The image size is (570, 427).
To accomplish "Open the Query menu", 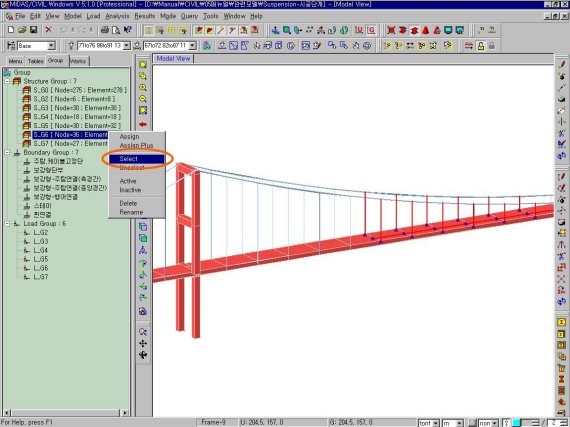I will tap(189, 16).
